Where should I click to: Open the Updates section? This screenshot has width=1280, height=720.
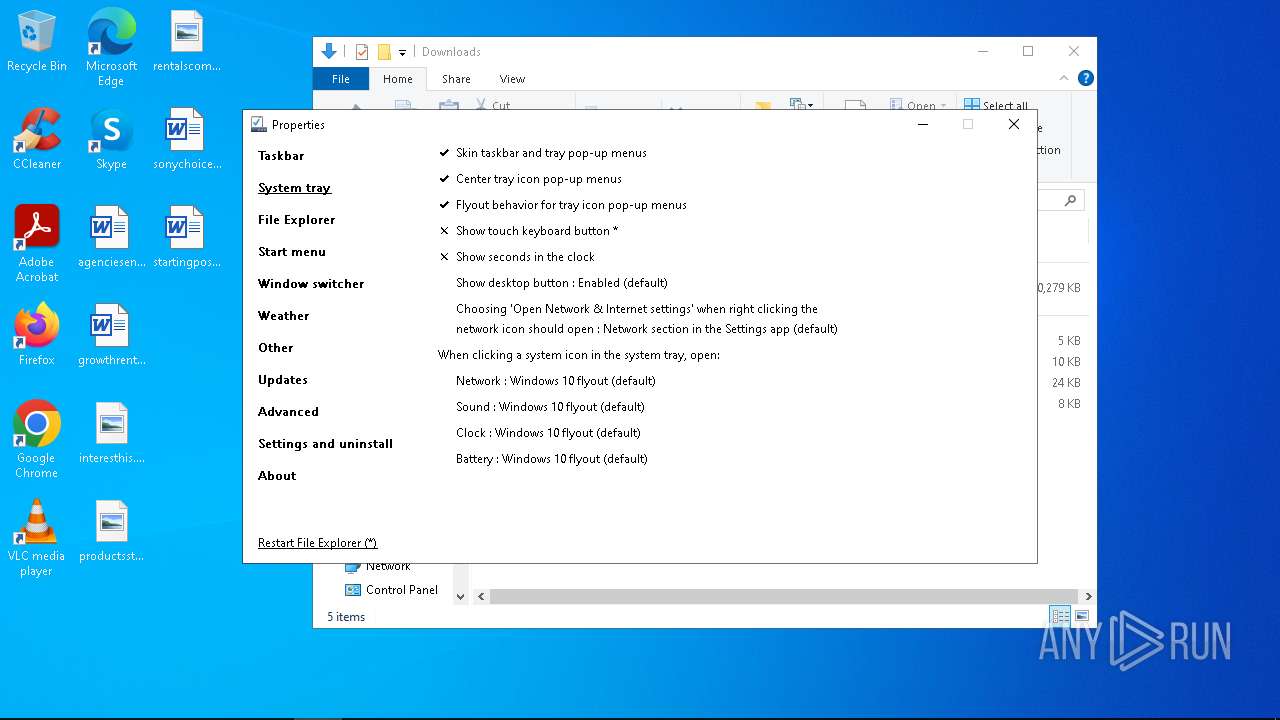click(283, 380)
